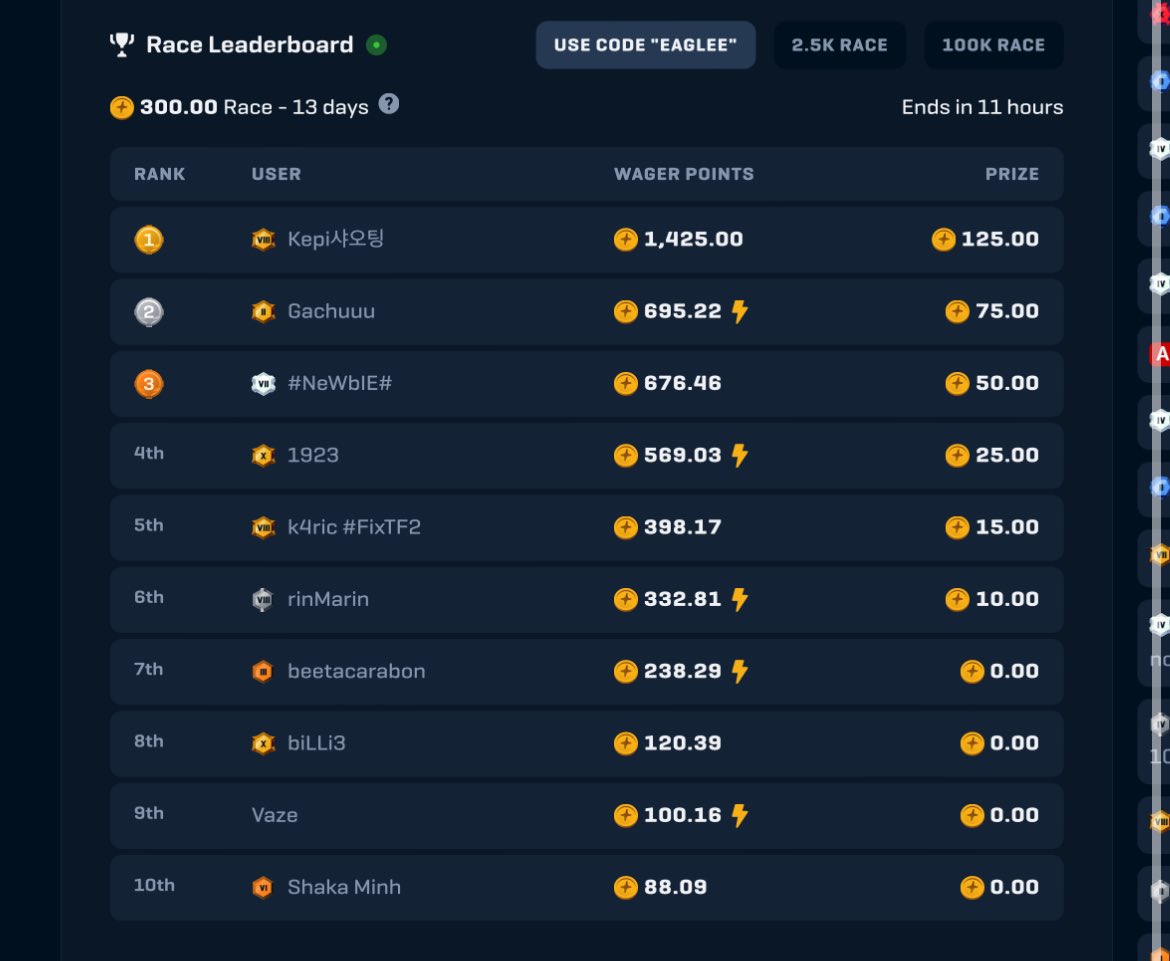Viewport: 1170px width, 961px height.
Task: Click the 75.00 prize value
Action: [1007, 311]
